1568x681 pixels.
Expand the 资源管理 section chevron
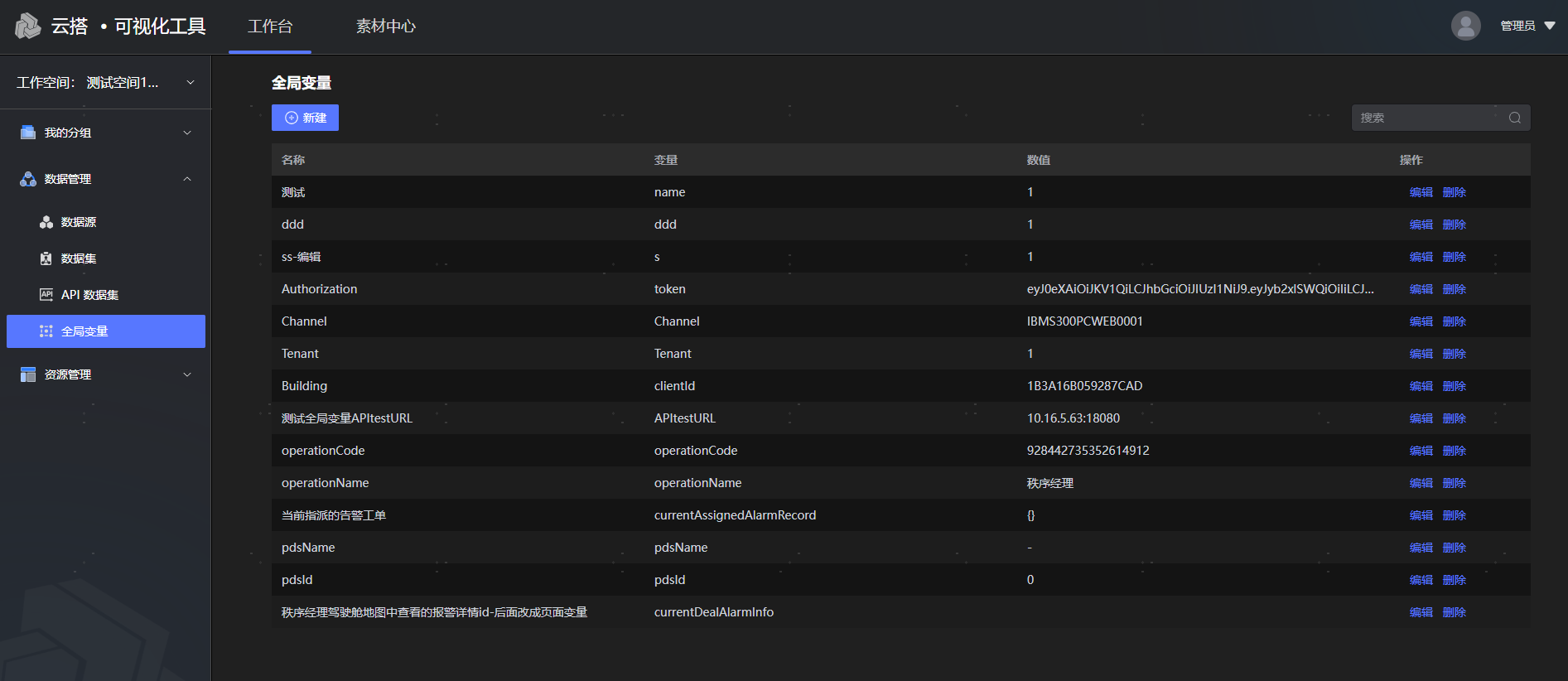(x=187, y=374)
